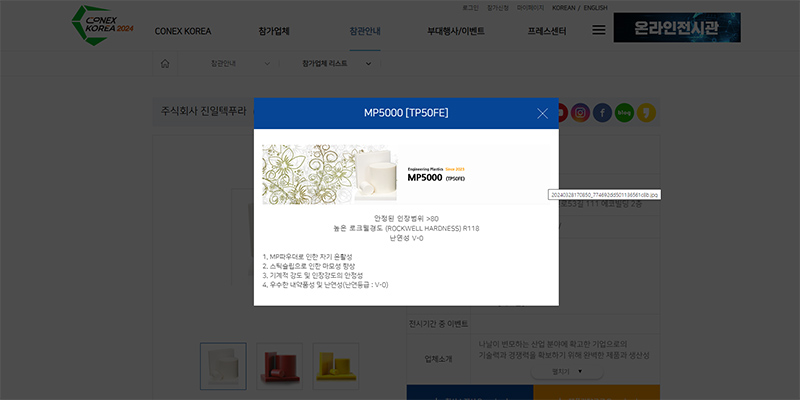Image resolution: width=800 pixels, height=400 pixels.
Task: Open the CONEX KOREA menu
Action: click(183, 31)
